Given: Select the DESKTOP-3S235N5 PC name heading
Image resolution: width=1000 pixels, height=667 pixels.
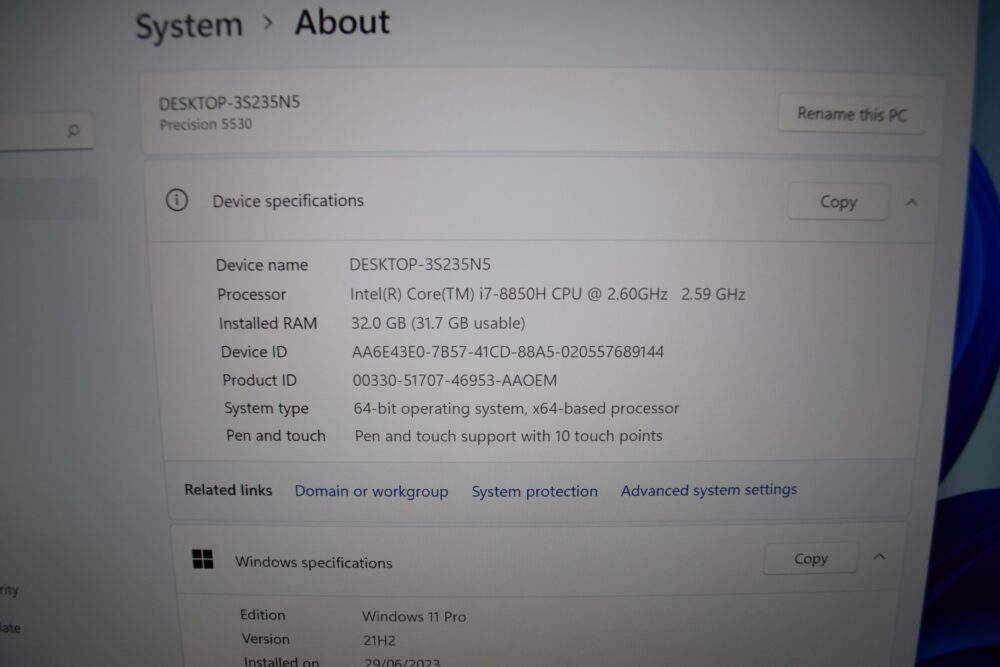Looking at the screenshot, I should (230, 103).
